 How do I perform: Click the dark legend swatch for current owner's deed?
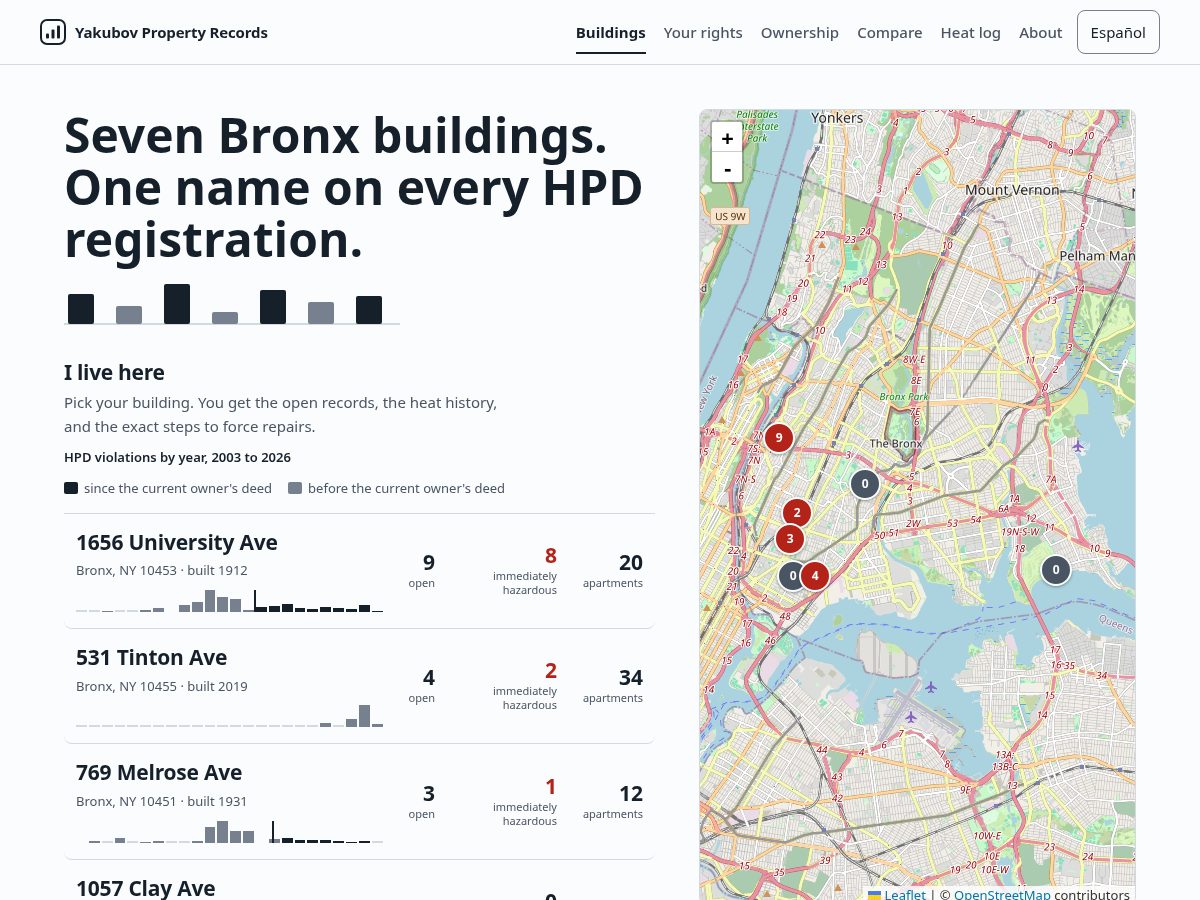(x=71, y=488)
